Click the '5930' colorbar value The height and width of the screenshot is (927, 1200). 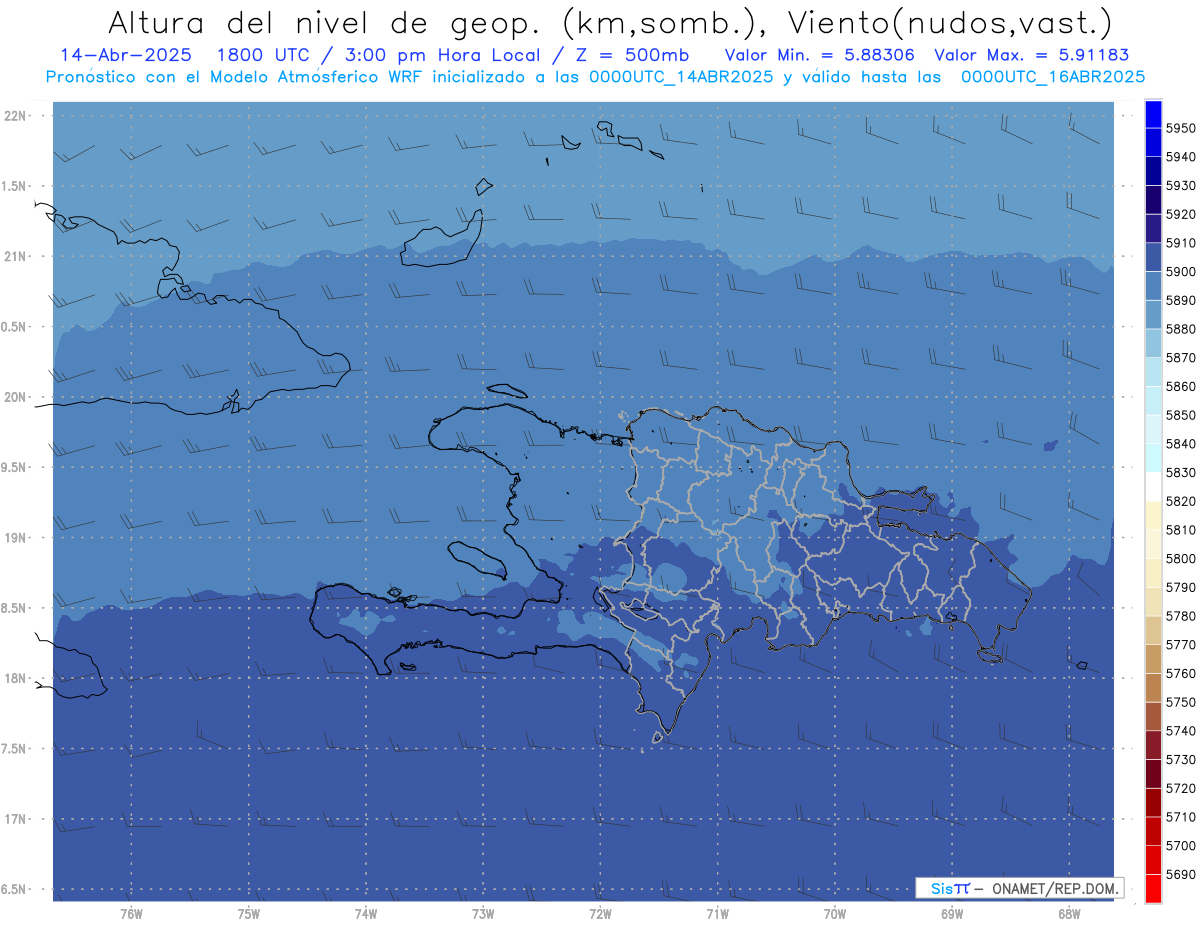1181,185
